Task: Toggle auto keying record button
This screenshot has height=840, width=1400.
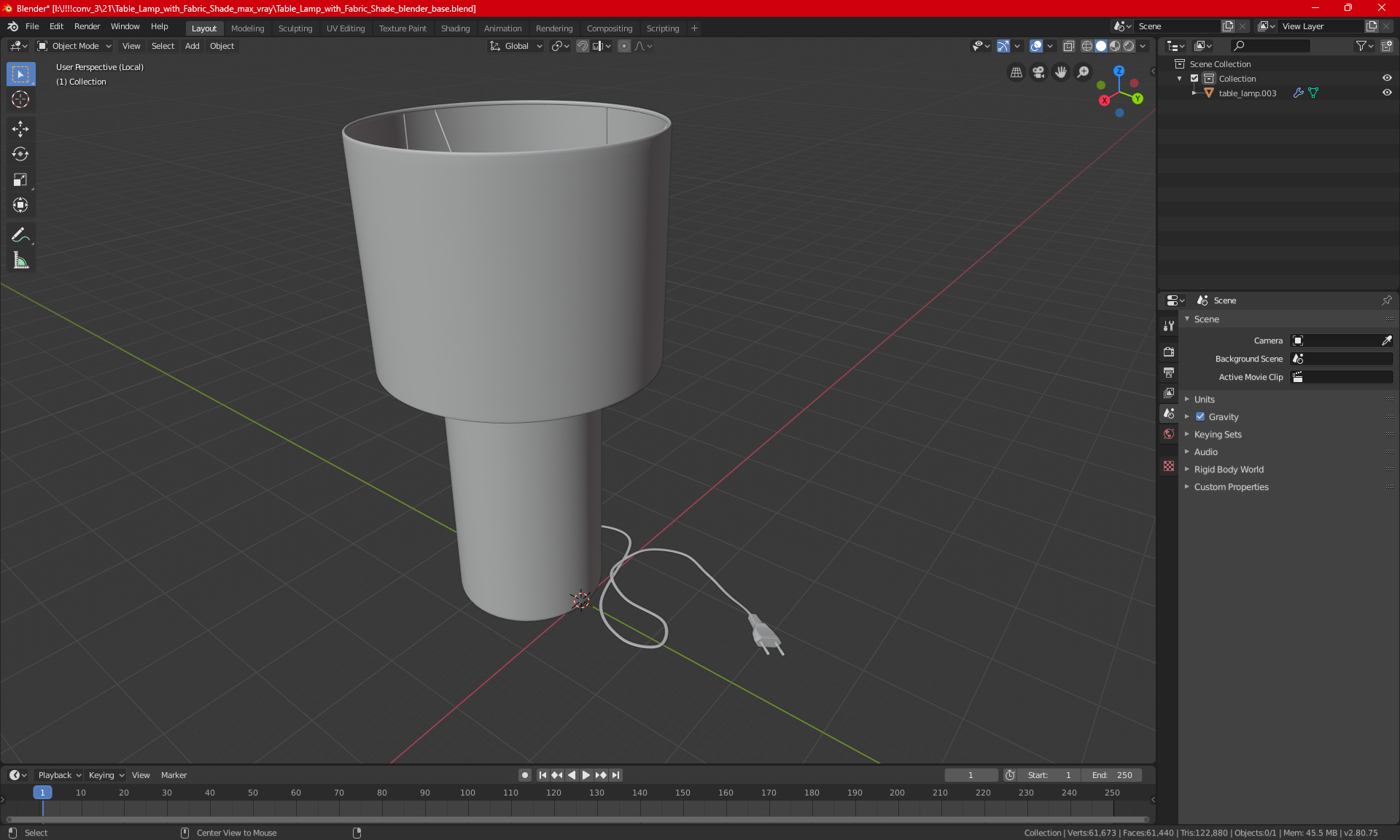Action: pyautogui.click(x=524, y=775)
